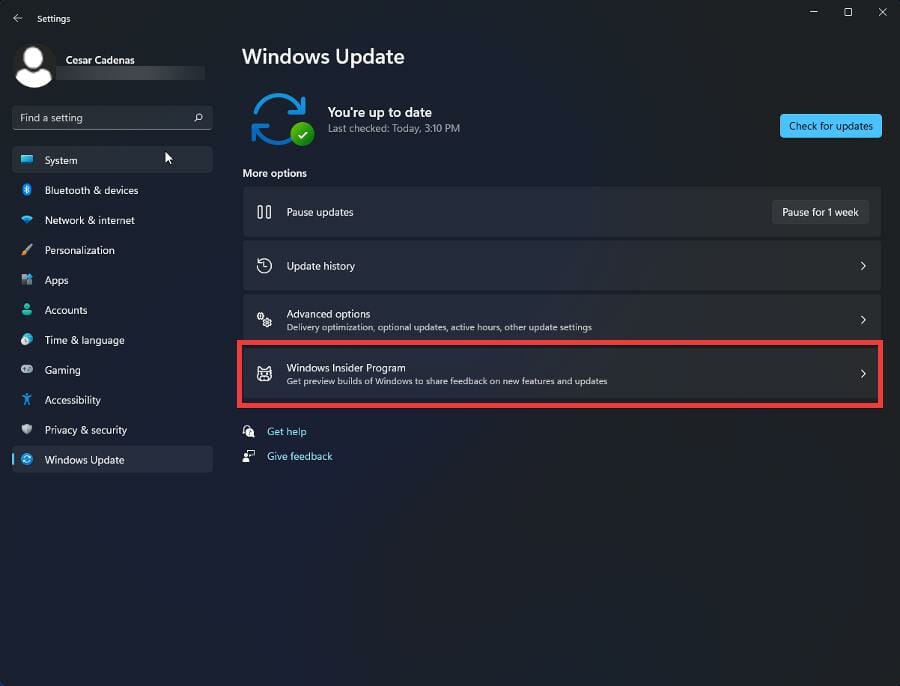Click the Windows Update page heading
This screenshot has height=686, width=900.
click(x=323, y=56)
